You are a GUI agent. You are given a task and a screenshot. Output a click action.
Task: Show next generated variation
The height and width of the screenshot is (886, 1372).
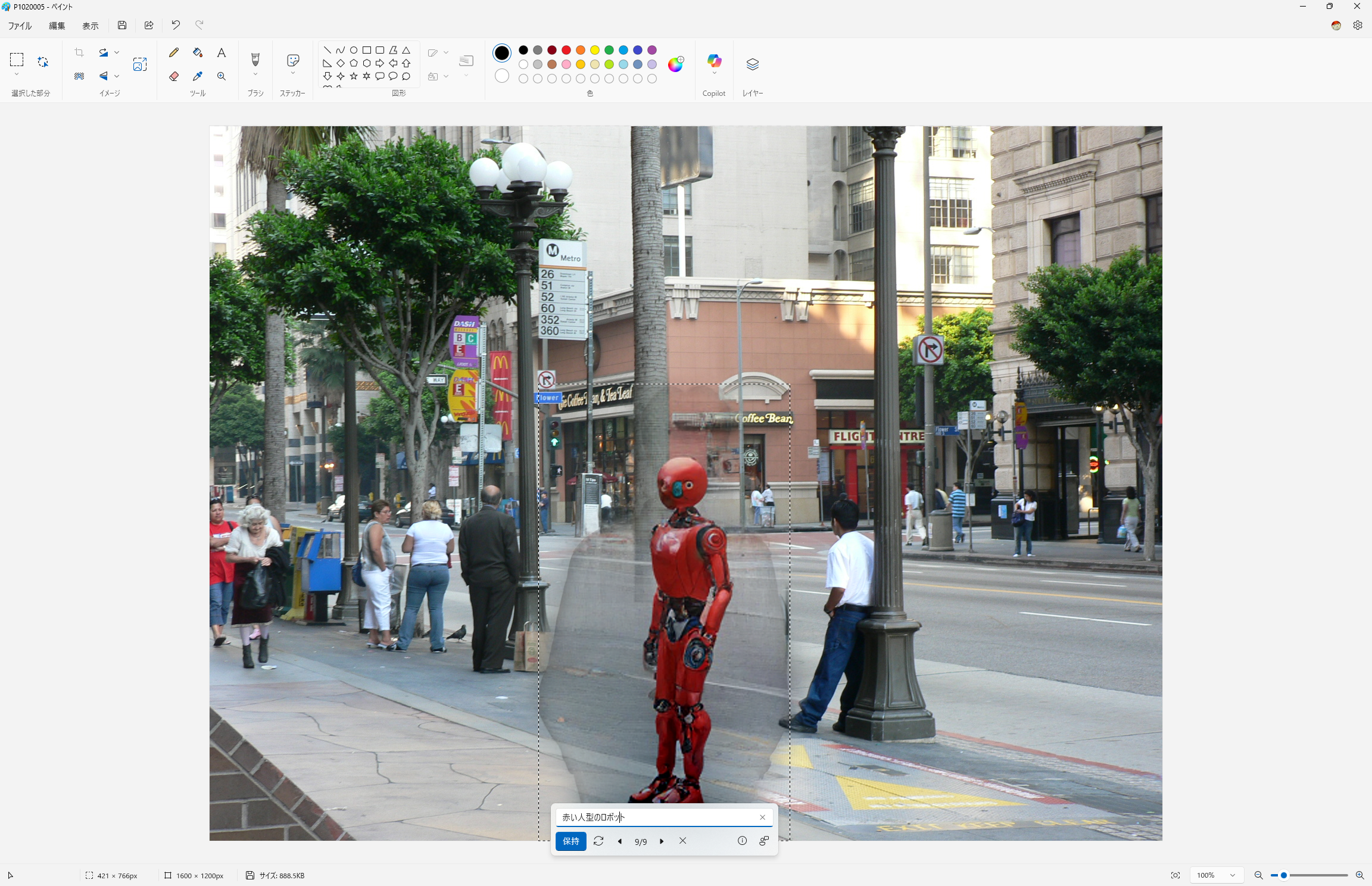[662, 841]
